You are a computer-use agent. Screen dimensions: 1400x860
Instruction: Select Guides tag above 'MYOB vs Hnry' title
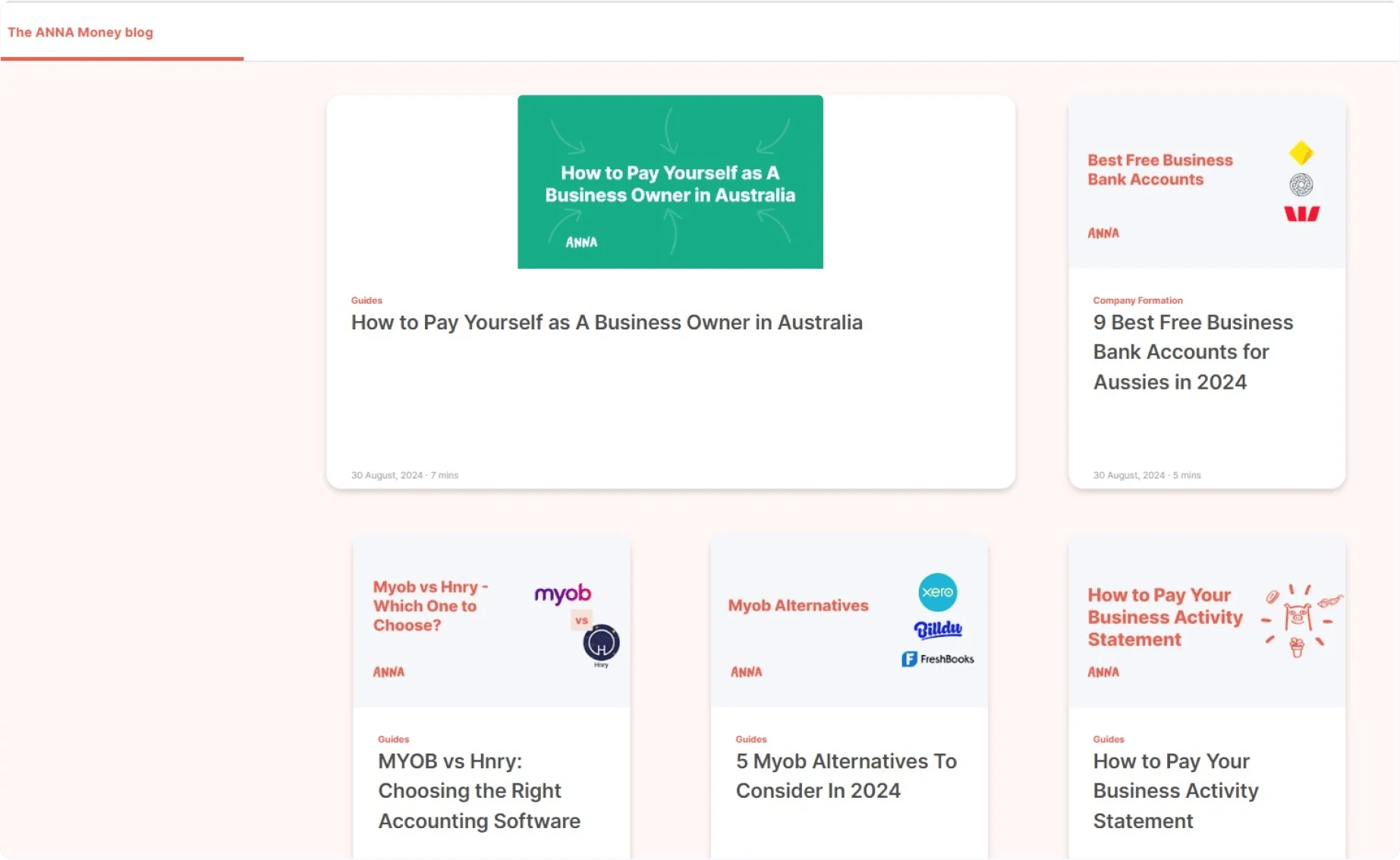tap(393, 739)
